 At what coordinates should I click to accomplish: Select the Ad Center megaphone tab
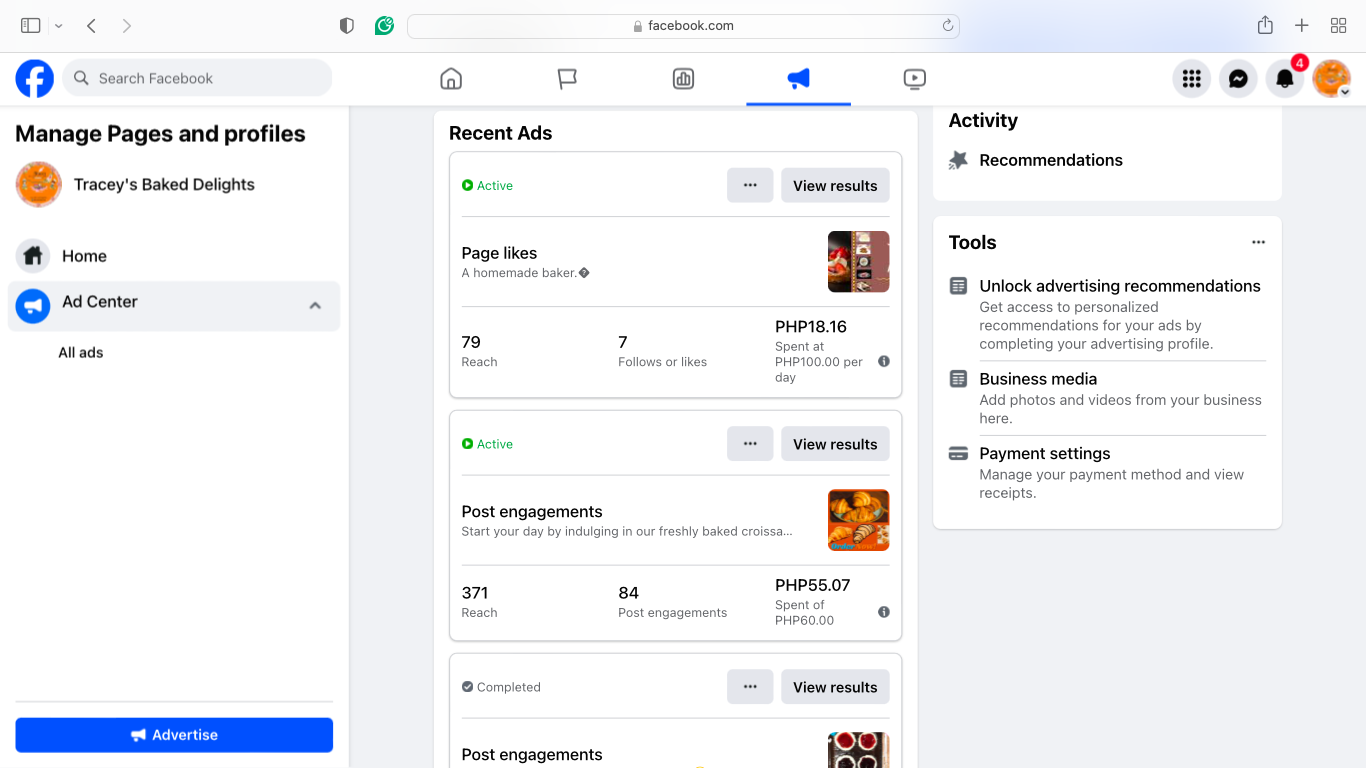[x=798, y=78]
